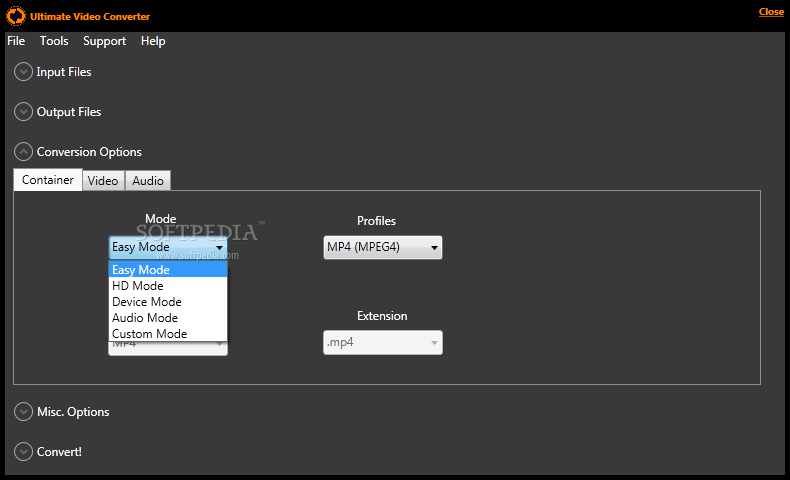The width and height of the screenshot is (790, 480).
Task: Open the Support menu
Action: (x=104, y=41)
